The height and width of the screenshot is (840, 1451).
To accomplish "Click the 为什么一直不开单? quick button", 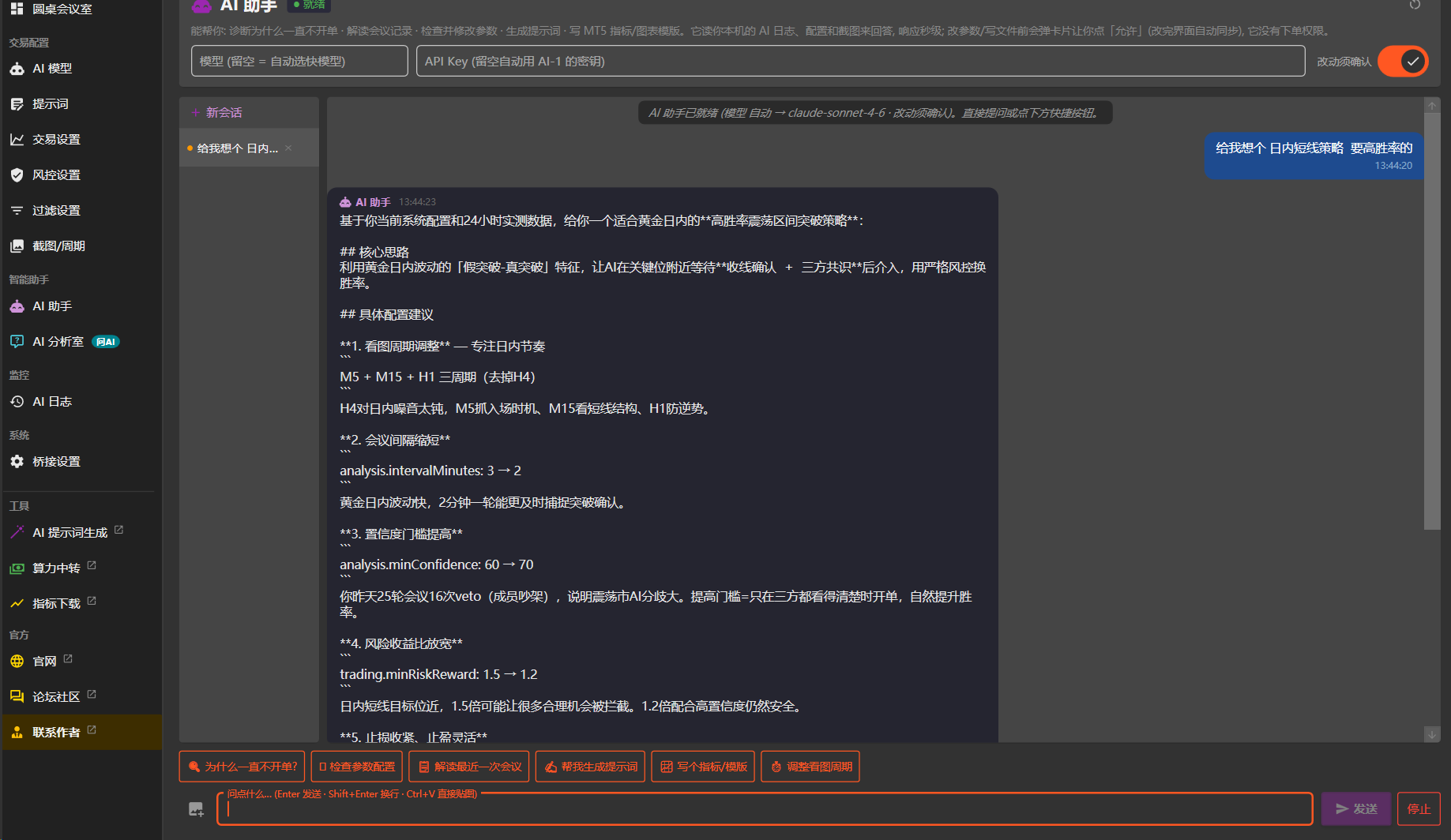I will (x=242, y=767).
